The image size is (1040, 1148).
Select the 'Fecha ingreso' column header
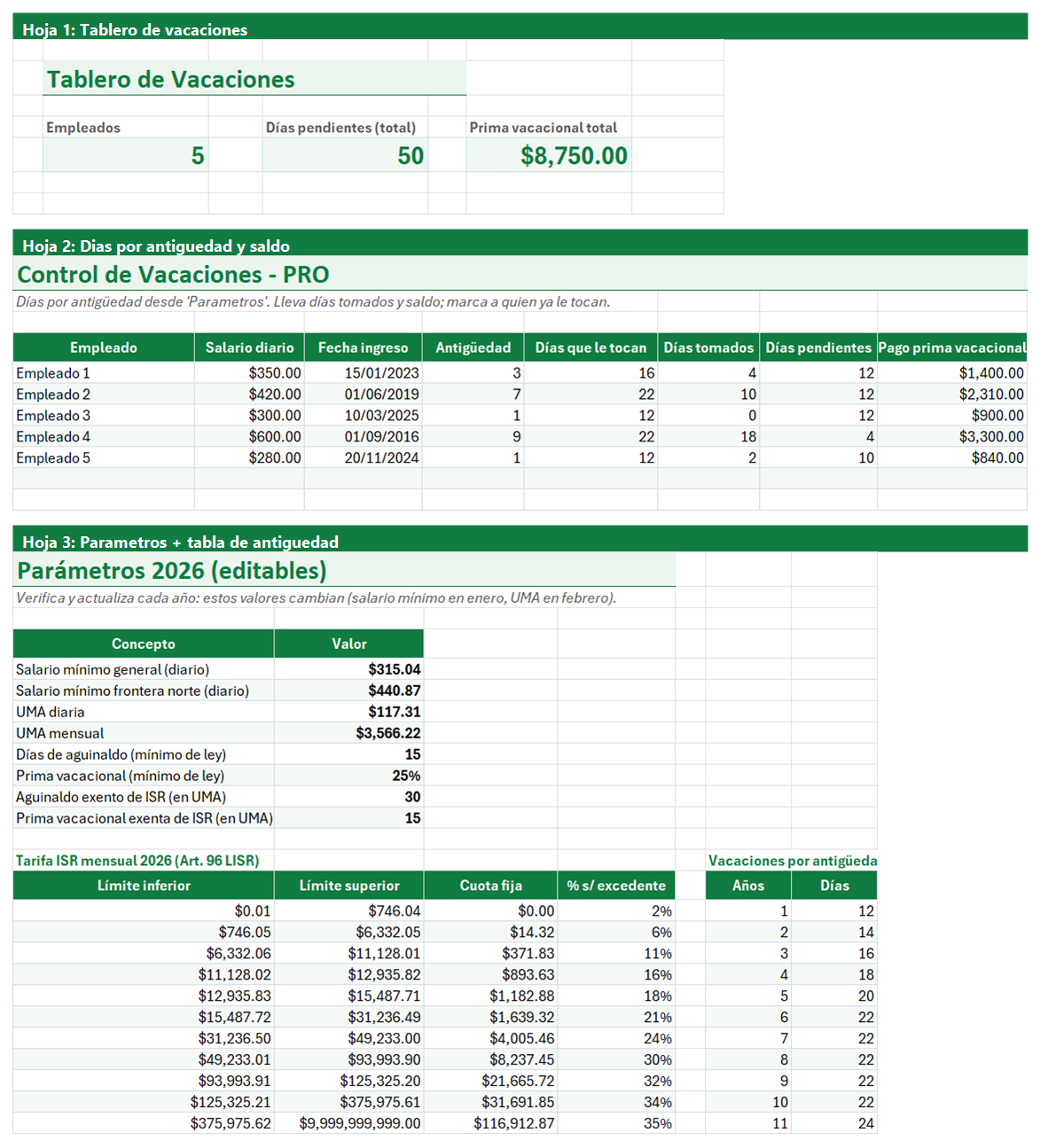pos(363,348)
